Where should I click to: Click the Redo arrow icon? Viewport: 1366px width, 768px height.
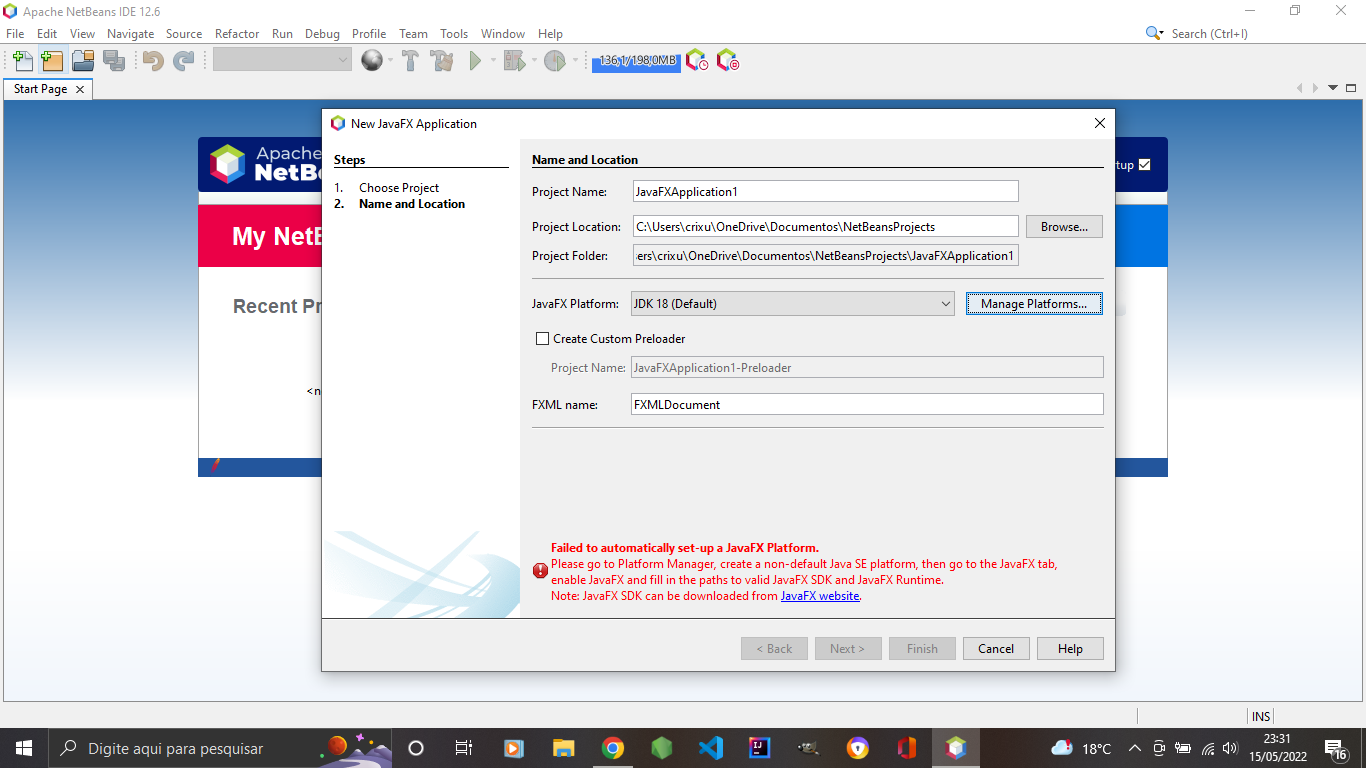point(183,61)
